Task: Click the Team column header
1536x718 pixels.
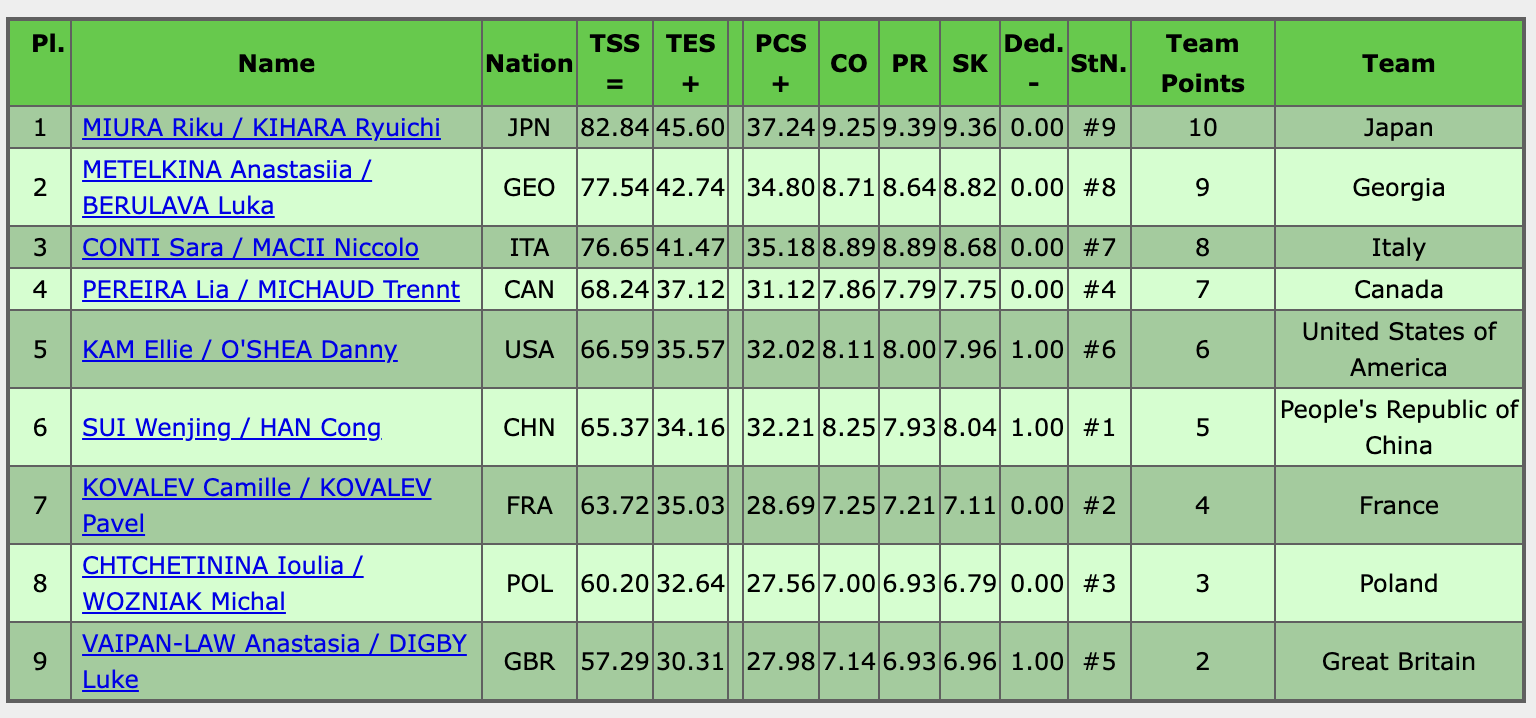Action: click(1398, 64)
